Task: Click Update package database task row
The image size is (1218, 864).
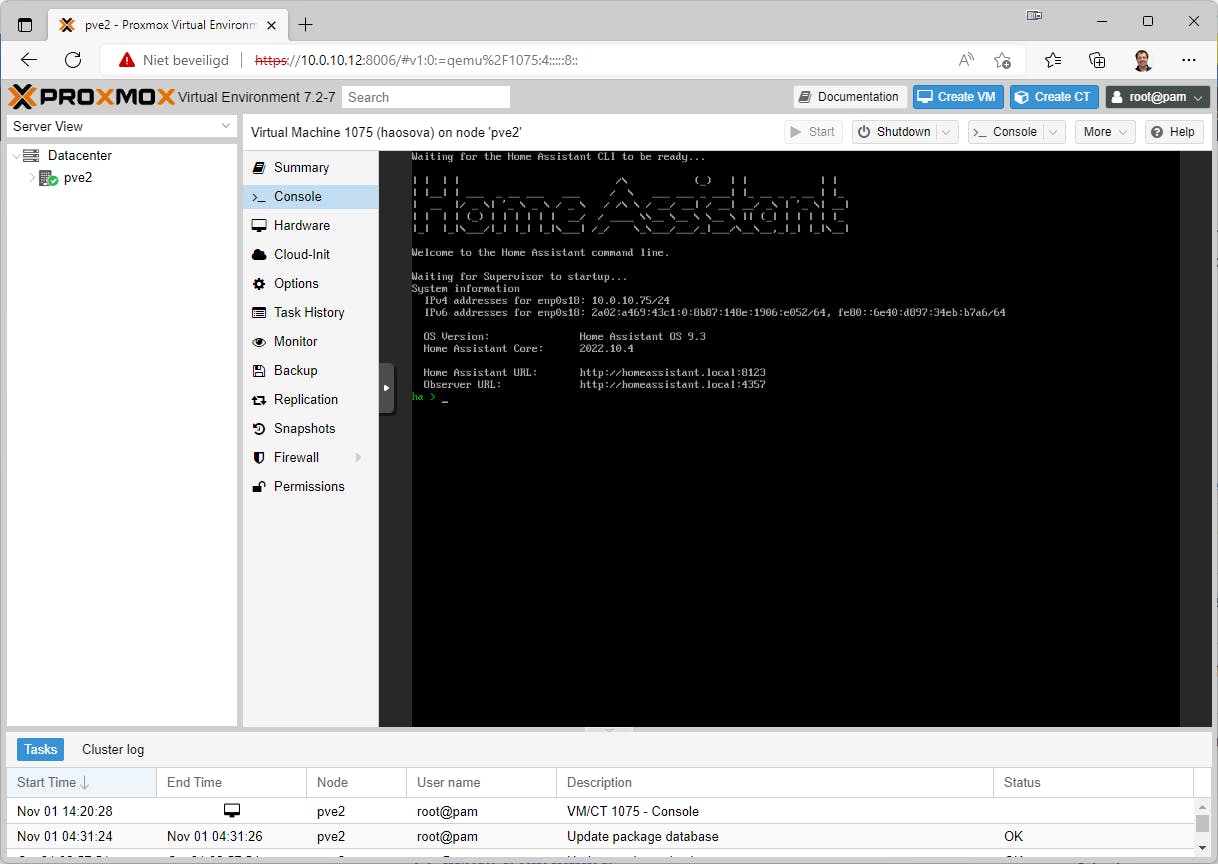Action: tap(600, 836)
